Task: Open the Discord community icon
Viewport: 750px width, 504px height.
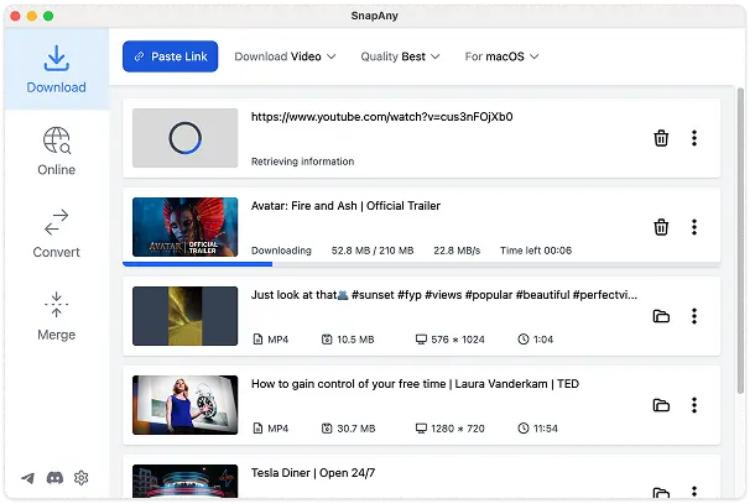Action: pos(55,477)
